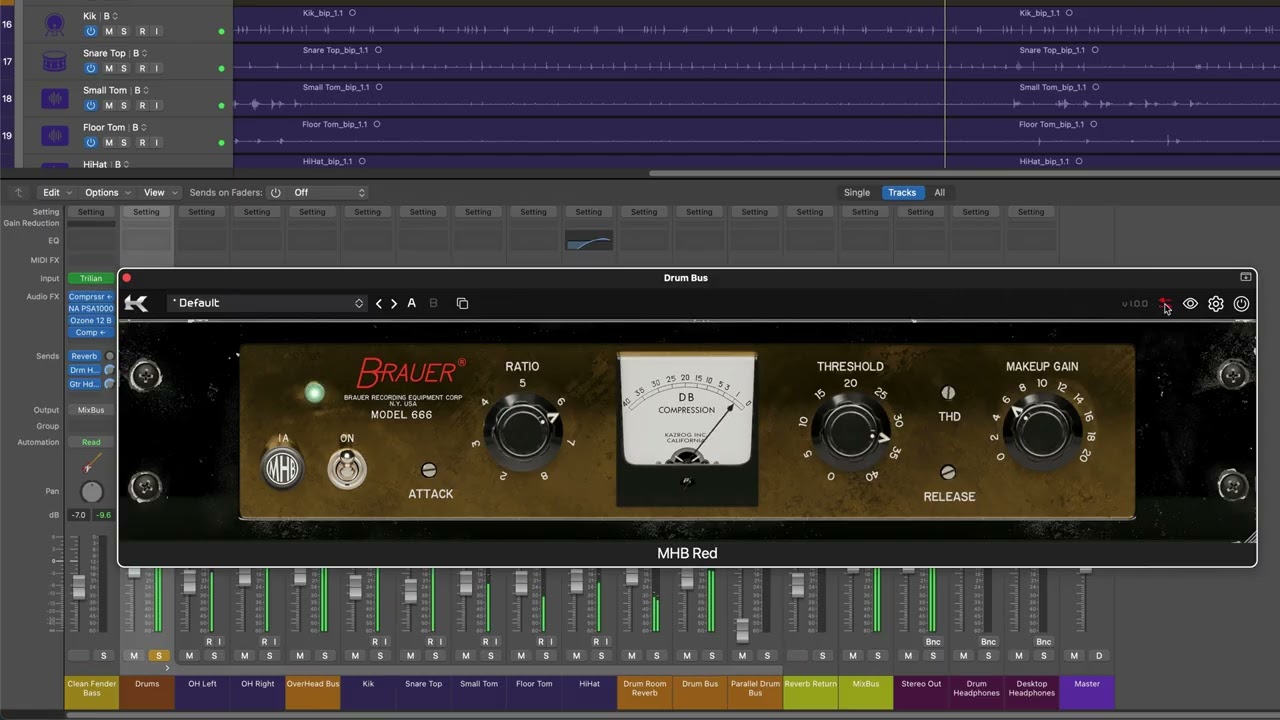Select B state in plugin header
Viewport: 1280px width, 720px height.
(x=433, y=303)
